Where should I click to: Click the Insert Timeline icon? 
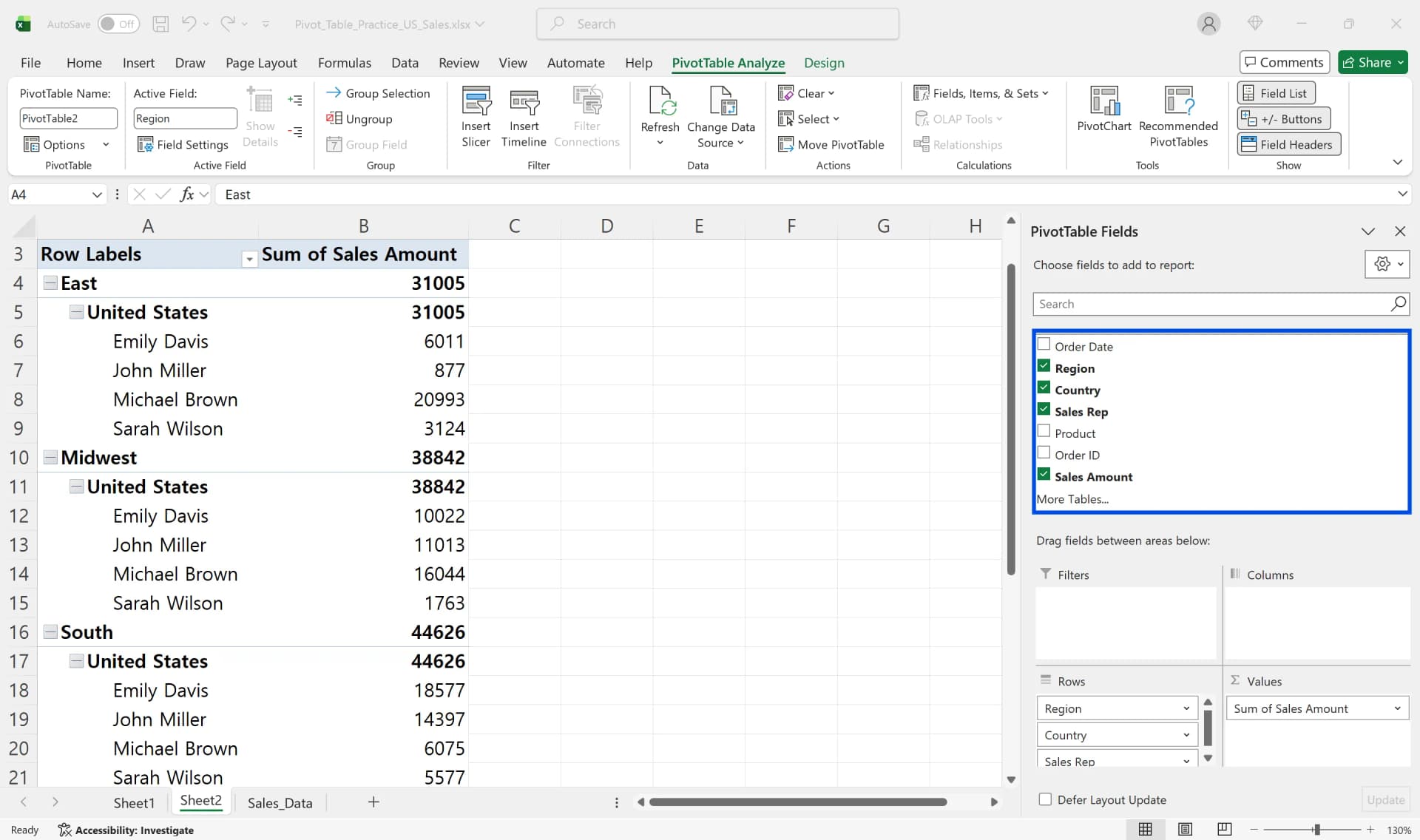tap(524, 115)
